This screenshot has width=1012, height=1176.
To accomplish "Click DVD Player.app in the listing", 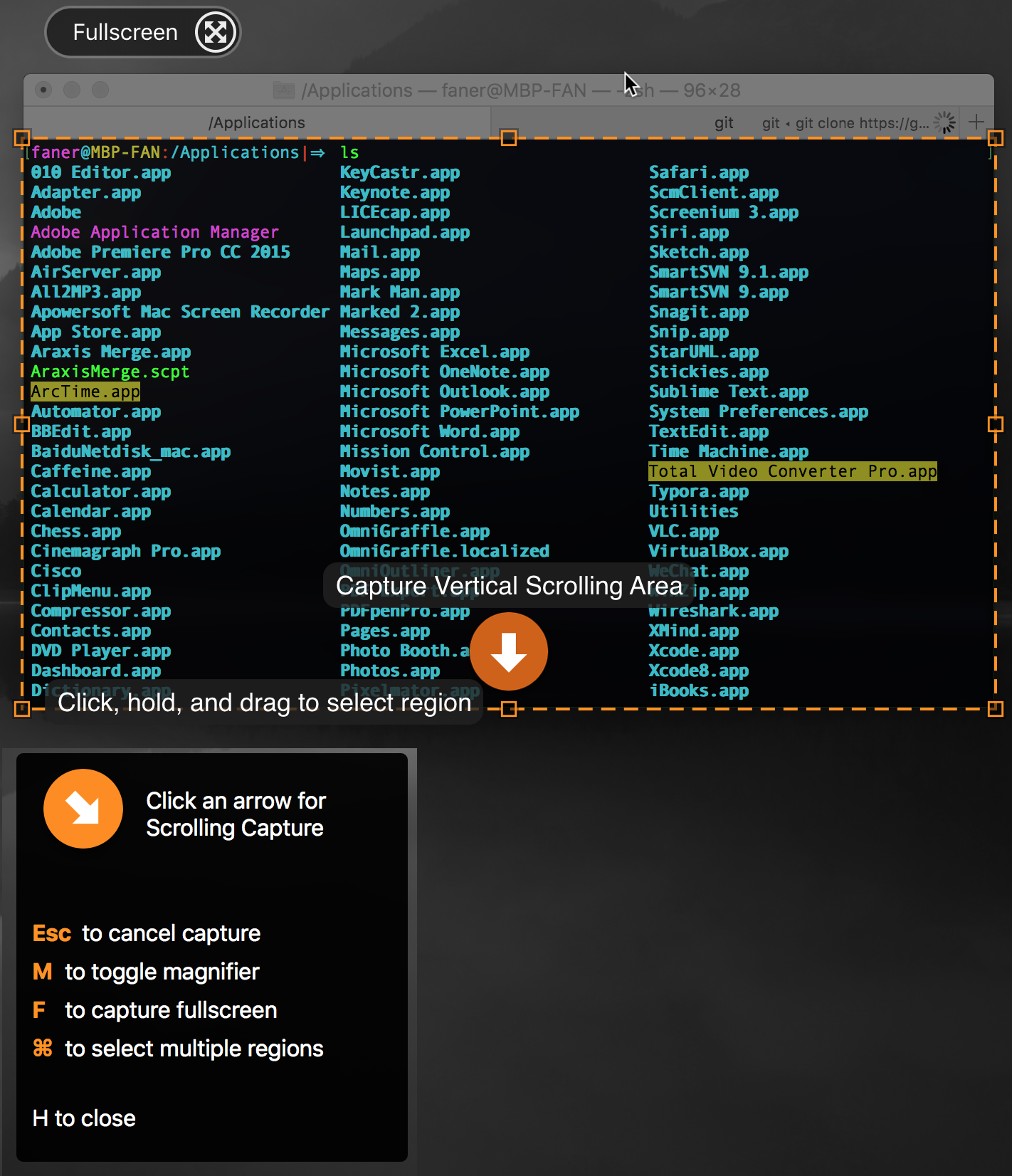I will [101, 651].
